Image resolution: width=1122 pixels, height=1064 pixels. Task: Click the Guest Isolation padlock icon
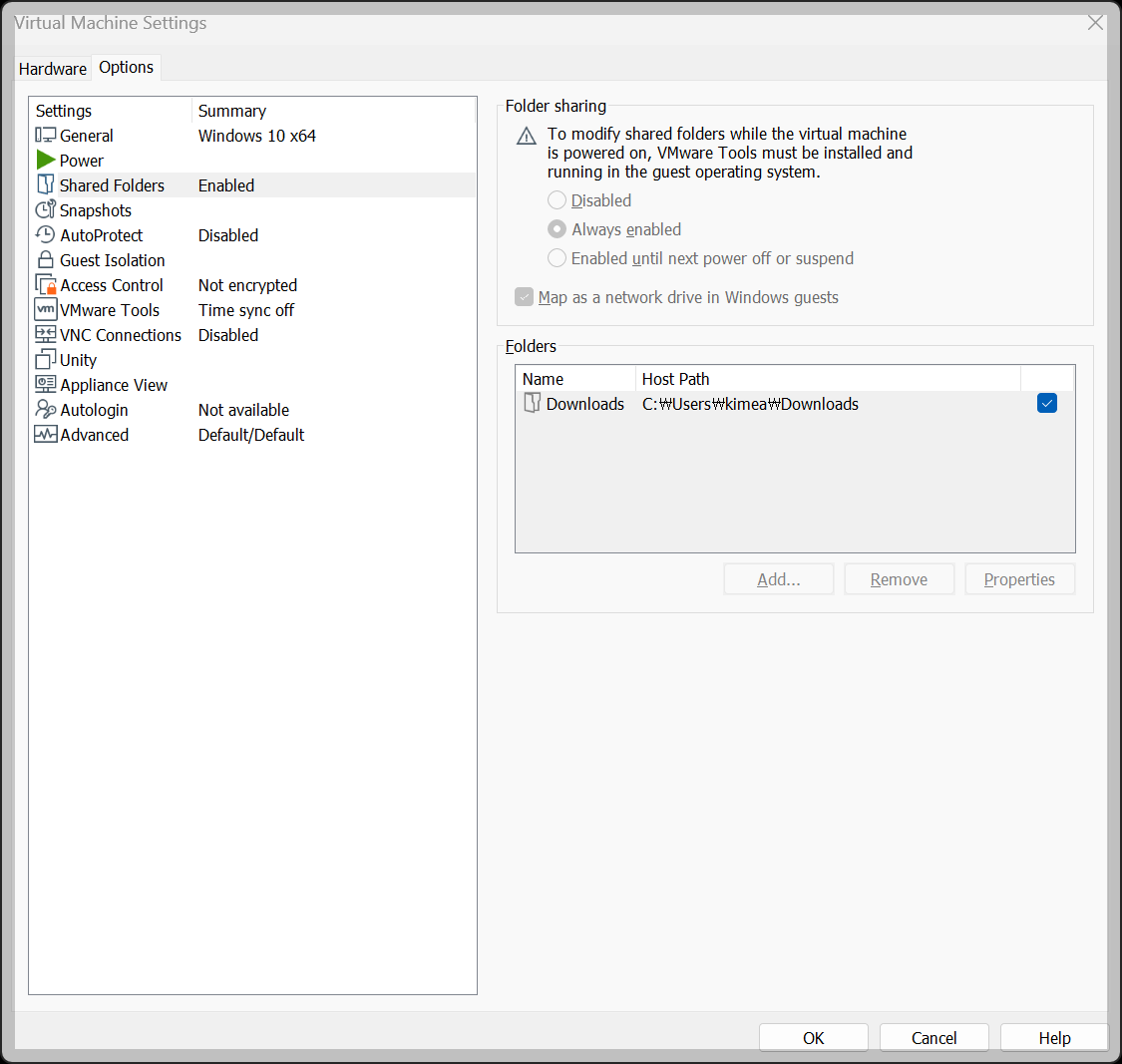click(x=45, y=259)
